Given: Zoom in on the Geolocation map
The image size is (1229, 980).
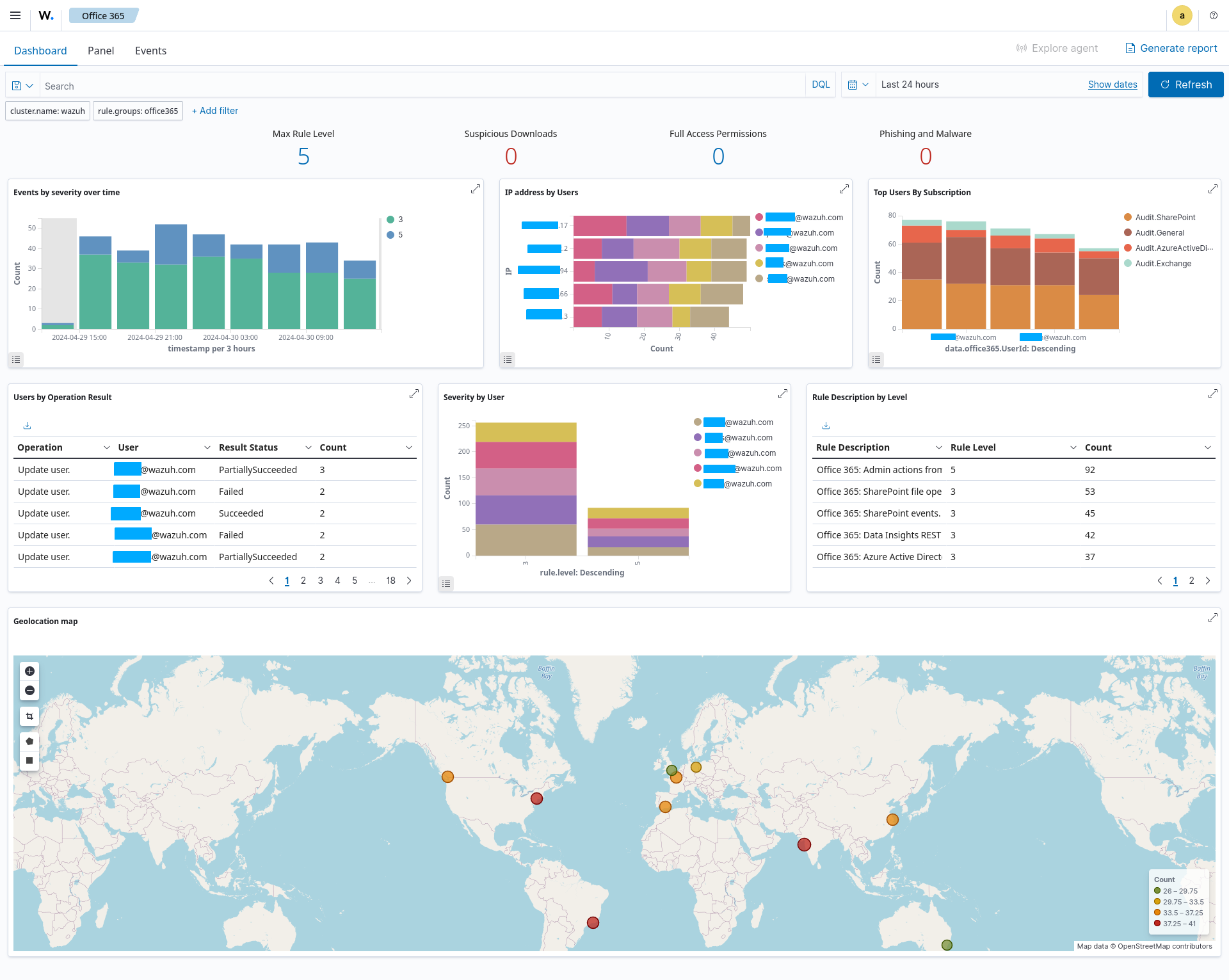Looking at the screenshot, I should pyautogui.click(x=29, y=671).
